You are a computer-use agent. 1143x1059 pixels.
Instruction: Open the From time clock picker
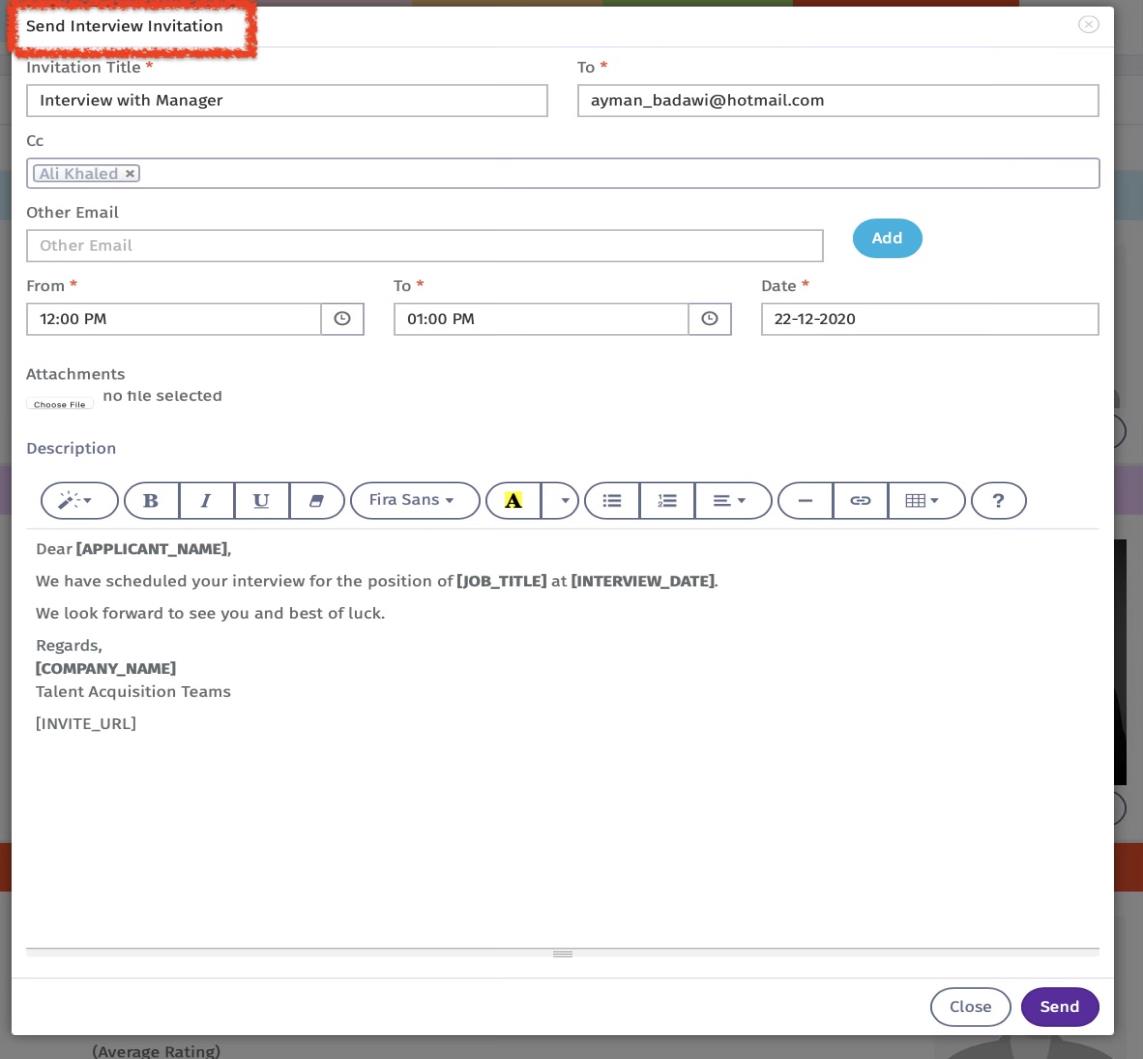coord(342,319)
